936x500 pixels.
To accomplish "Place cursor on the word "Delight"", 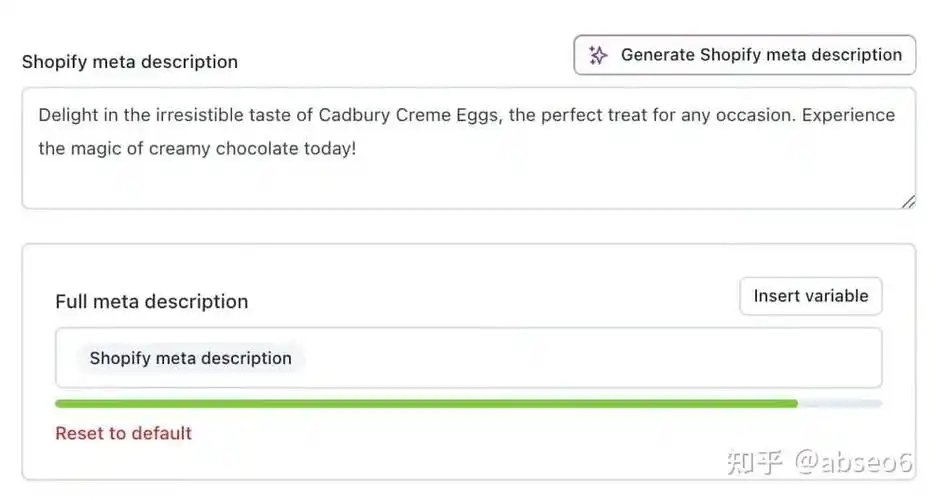I will point(68,115).
